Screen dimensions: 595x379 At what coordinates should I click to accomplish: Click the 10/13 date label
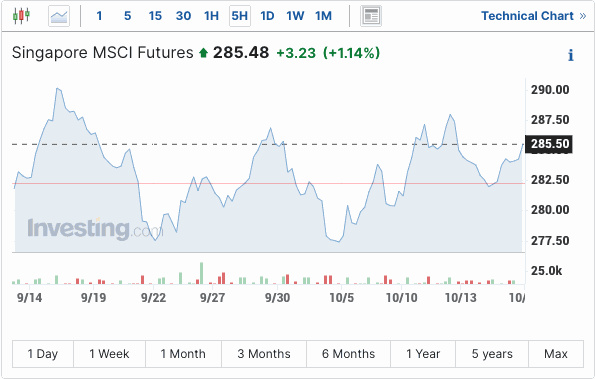tap(461, 298)
